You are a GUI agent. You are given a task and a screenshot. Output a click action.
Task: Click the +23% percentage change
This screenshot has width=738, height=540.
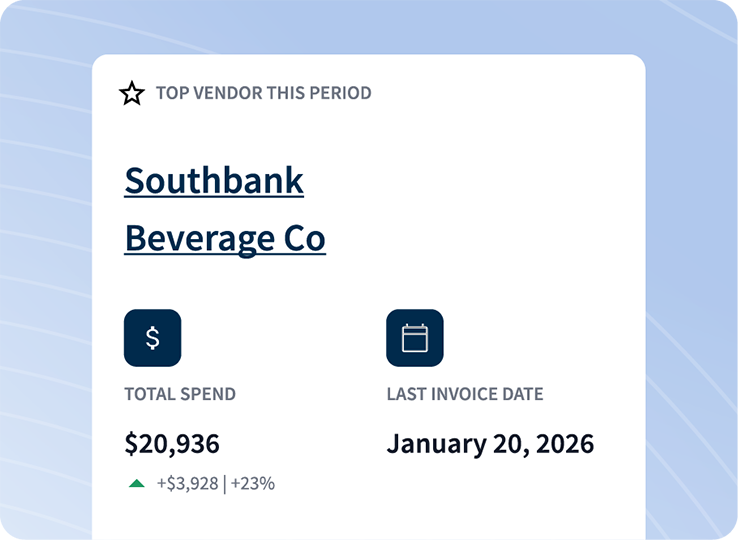tap(253, 484)
